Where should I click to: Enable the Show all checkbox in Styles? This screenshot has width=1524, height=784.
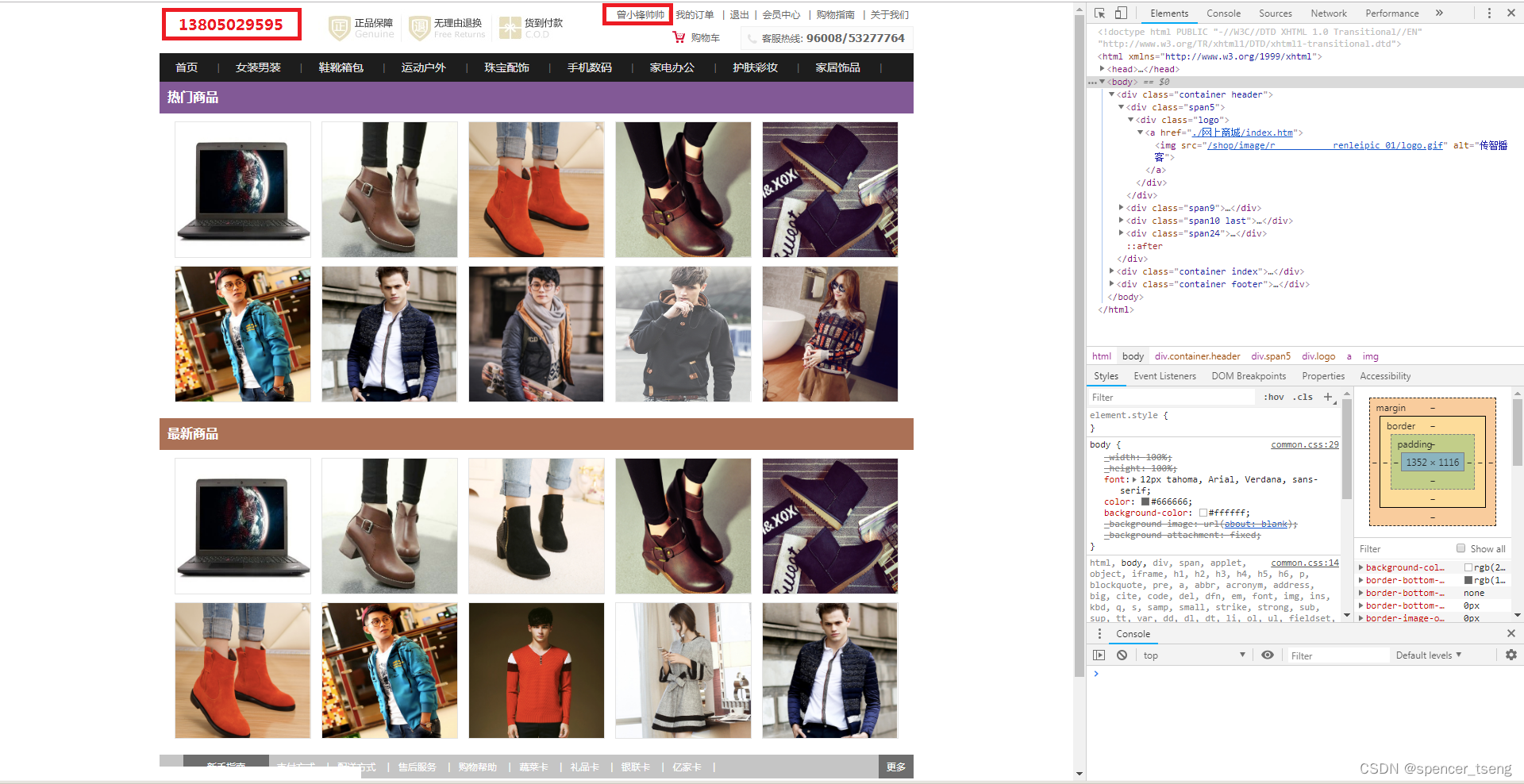tap(1460, 548)
